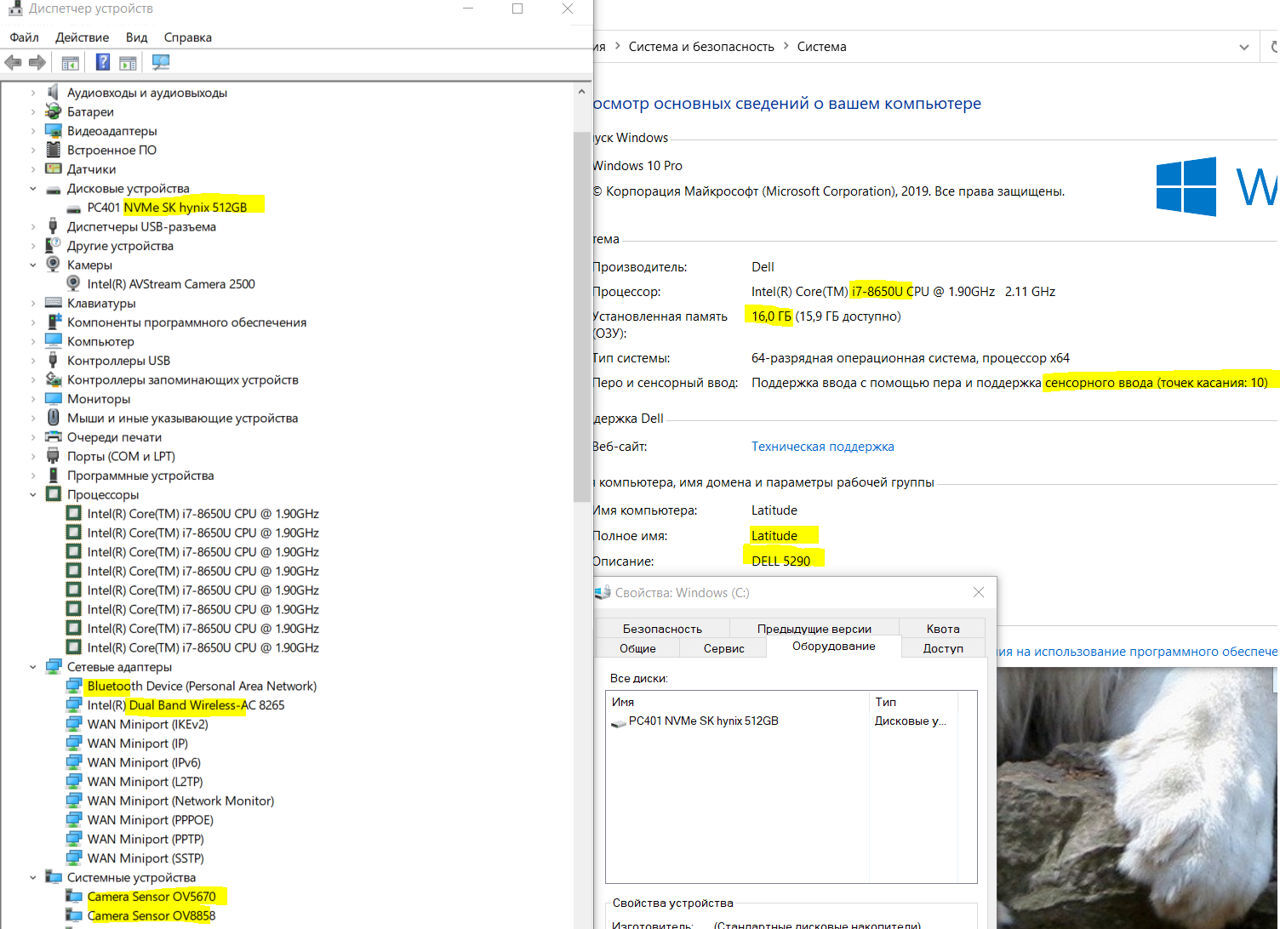
Task: Select the WAN Miniport (Network Monitor) entry
Action: click(x=180, y=801)
